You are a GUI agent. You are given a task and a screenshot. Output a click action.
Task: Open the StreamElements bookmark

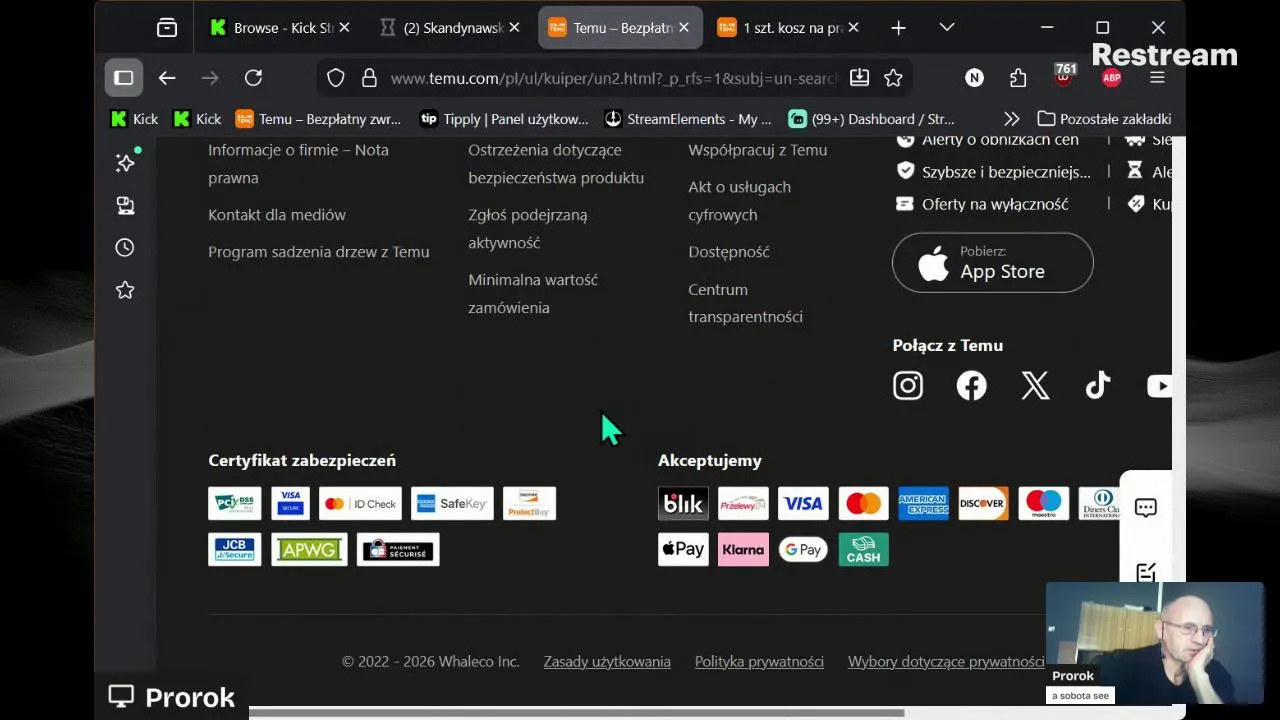click(688, 119)
